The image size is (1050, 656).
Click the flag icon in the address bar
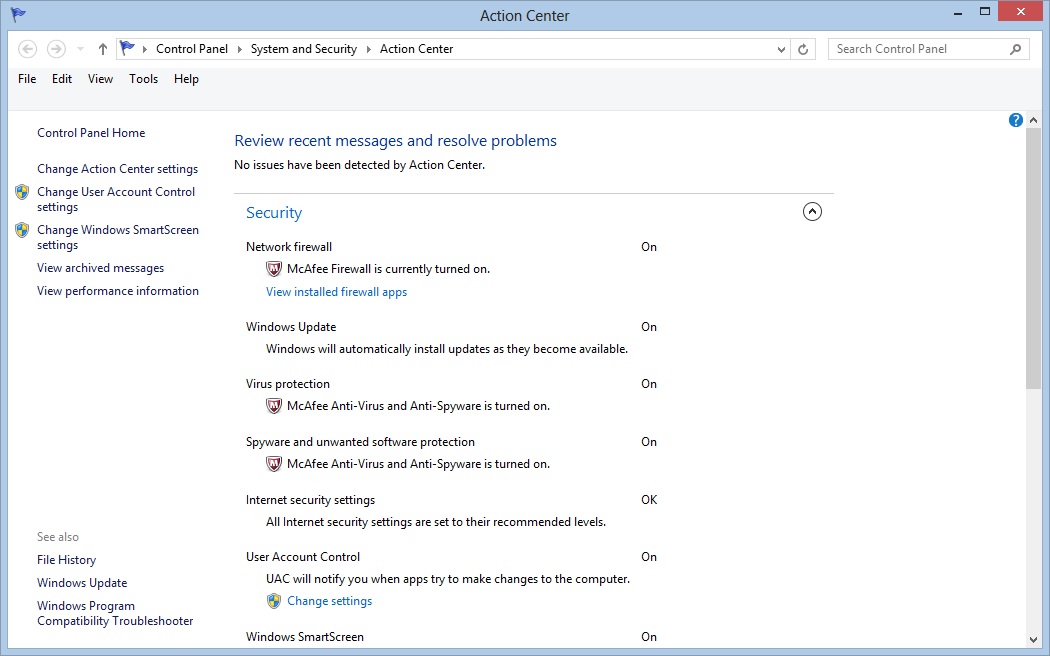click(x=127, y=48)
